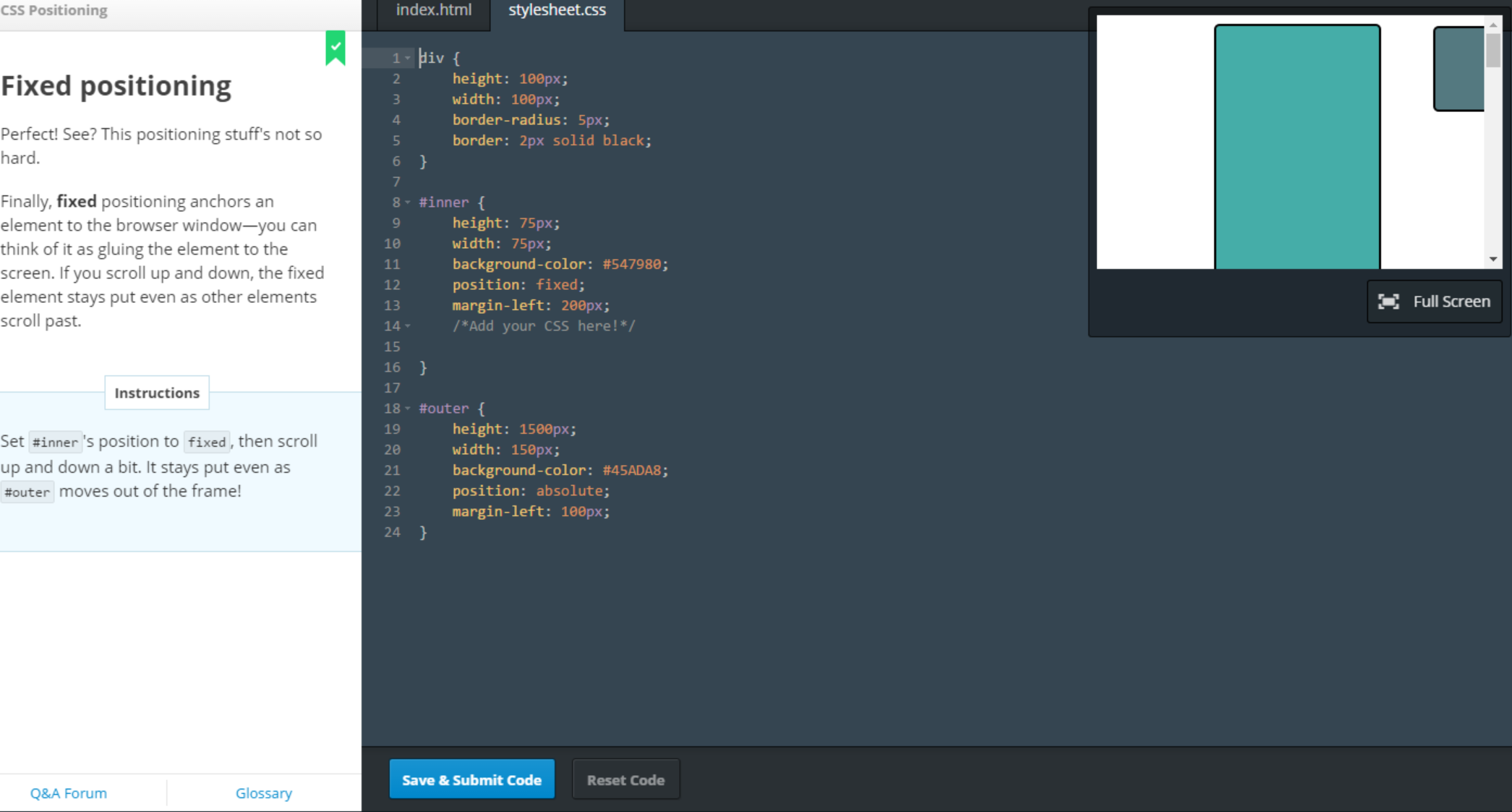Click the green checkmark bookmark icon
The image size is (1512, 812).
tap(336, 47)
